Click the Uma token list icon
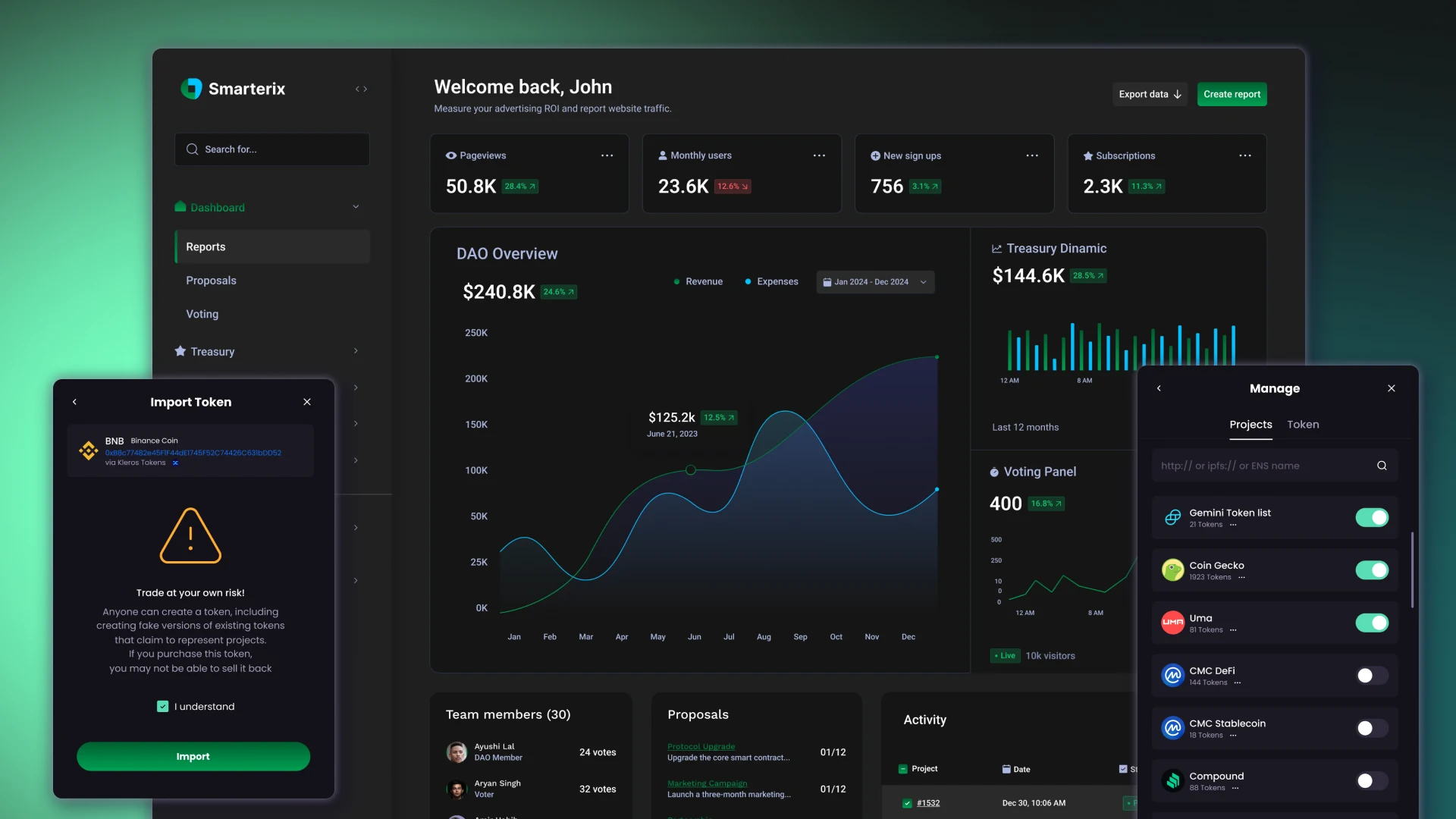This screenshot has height=819, width=1456. click(1172, 623)
